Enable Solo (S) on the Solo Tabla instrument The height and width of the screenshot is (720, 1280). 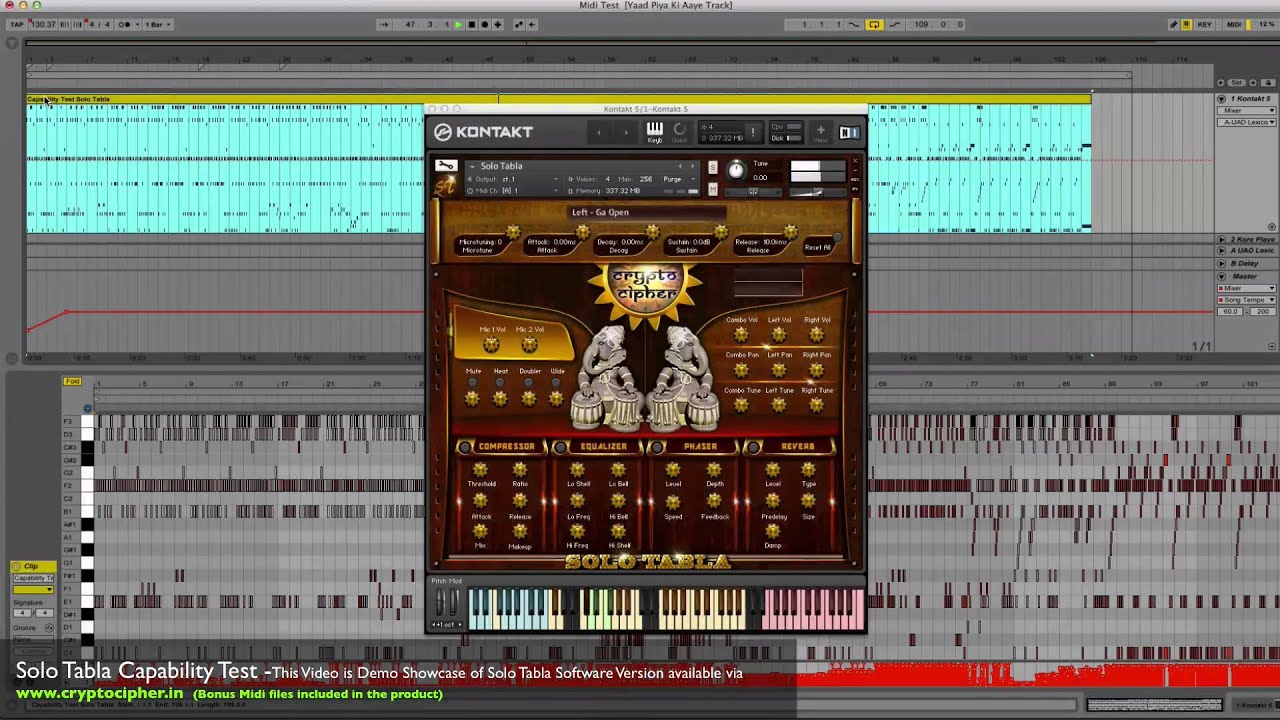pyautogui.click(x=713, y=166)
